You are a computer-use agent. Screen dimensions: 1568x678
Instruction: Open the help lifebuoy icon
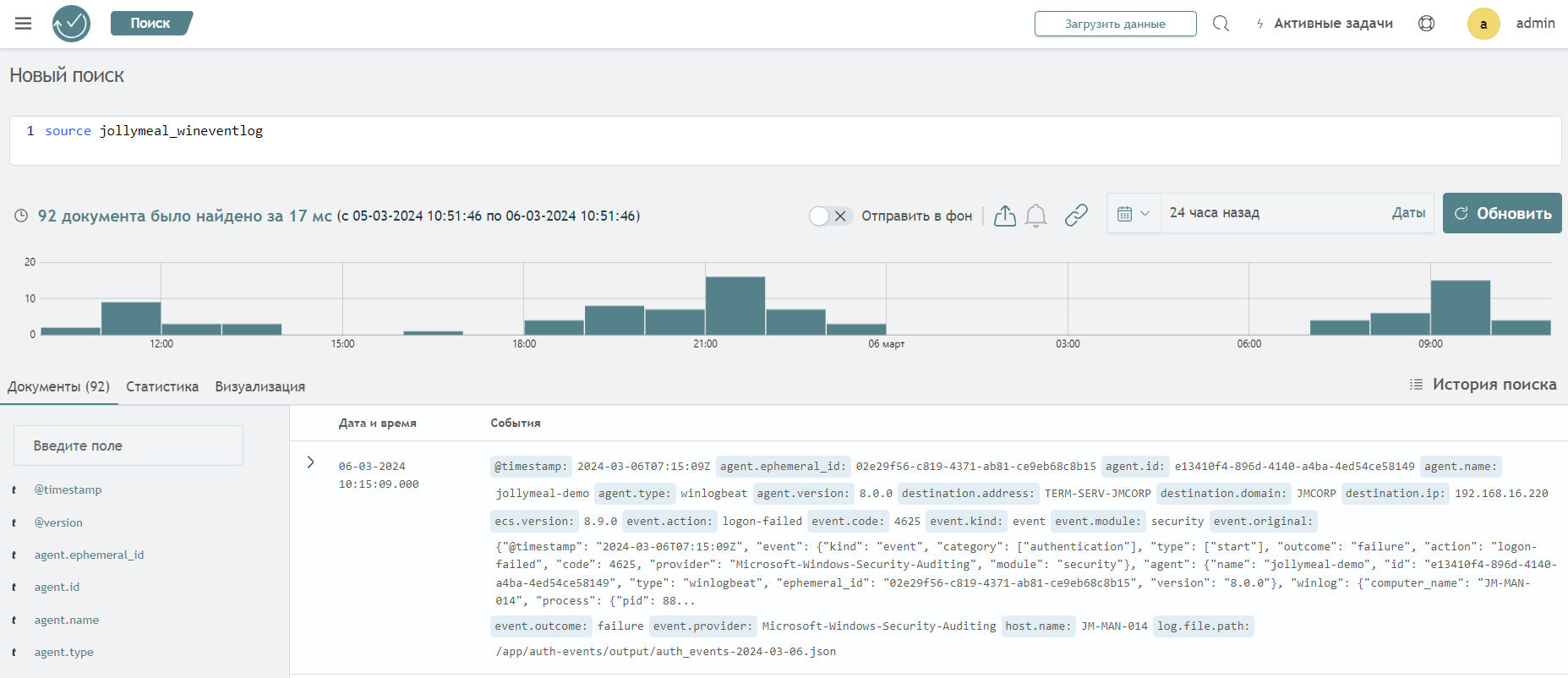pyautogui.click(x=1426, y=24)
